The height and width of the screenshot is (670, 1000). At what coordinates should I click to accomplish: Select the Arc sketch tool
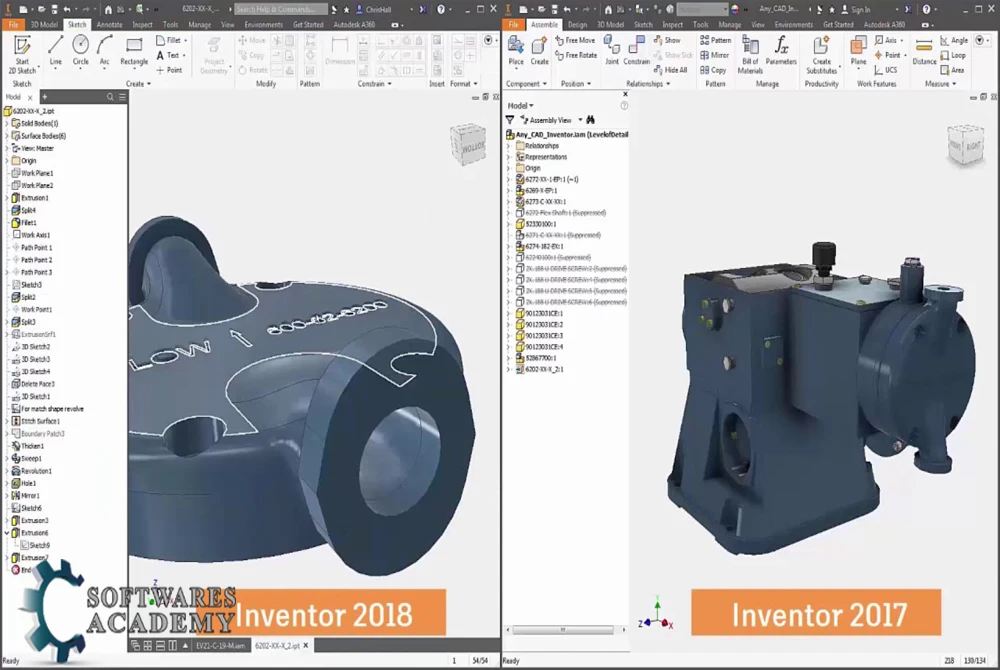(105, 51)
